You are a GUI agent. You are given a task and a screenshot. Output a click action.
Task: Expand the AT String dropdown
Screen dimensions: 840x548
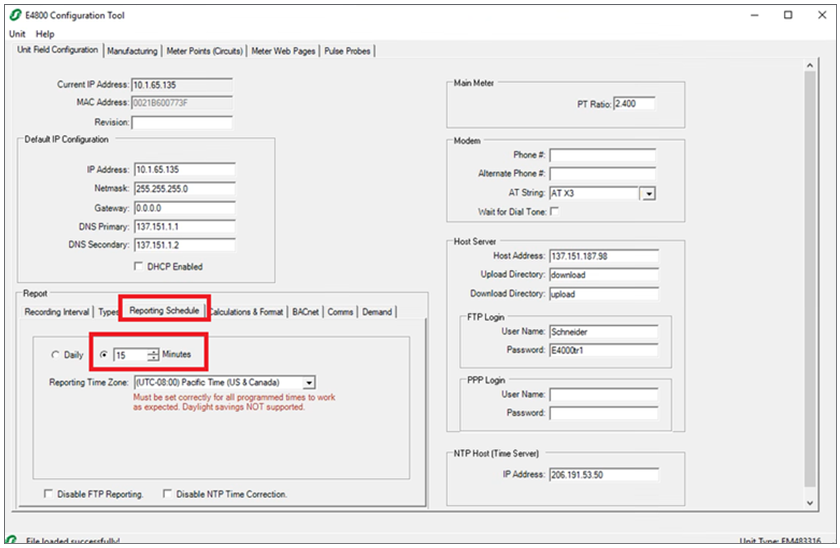(649, 193)
